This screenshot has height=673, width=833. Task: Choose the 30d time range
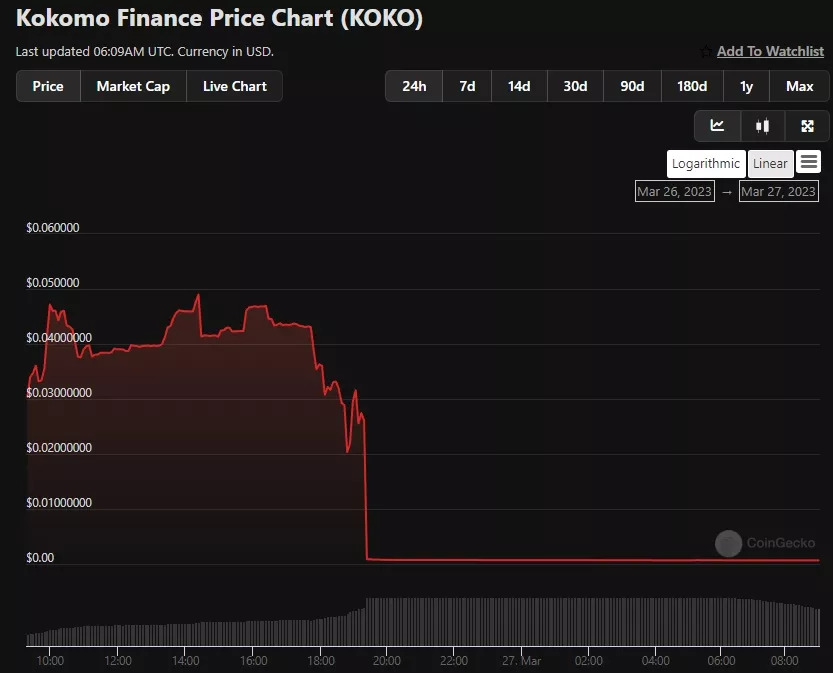[x=575, y=86]
